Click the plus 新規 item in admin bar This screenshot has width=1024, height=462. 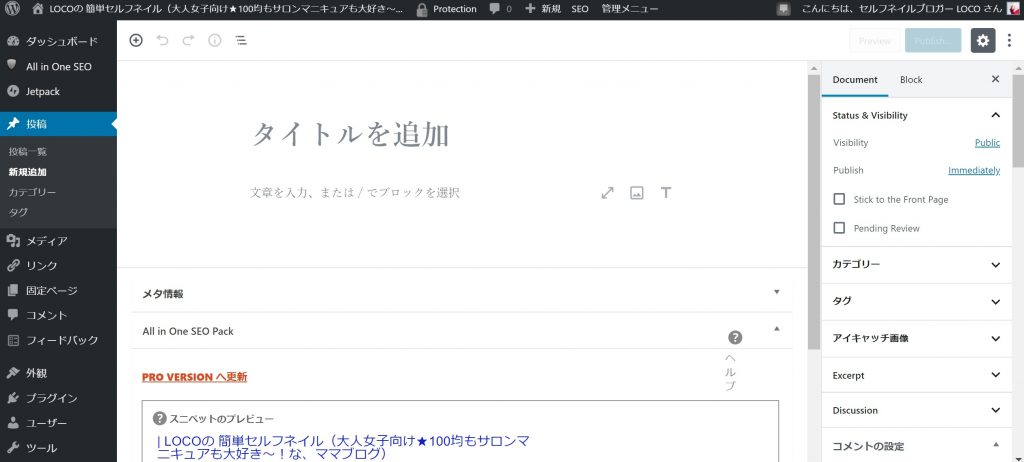click(543, 9)
